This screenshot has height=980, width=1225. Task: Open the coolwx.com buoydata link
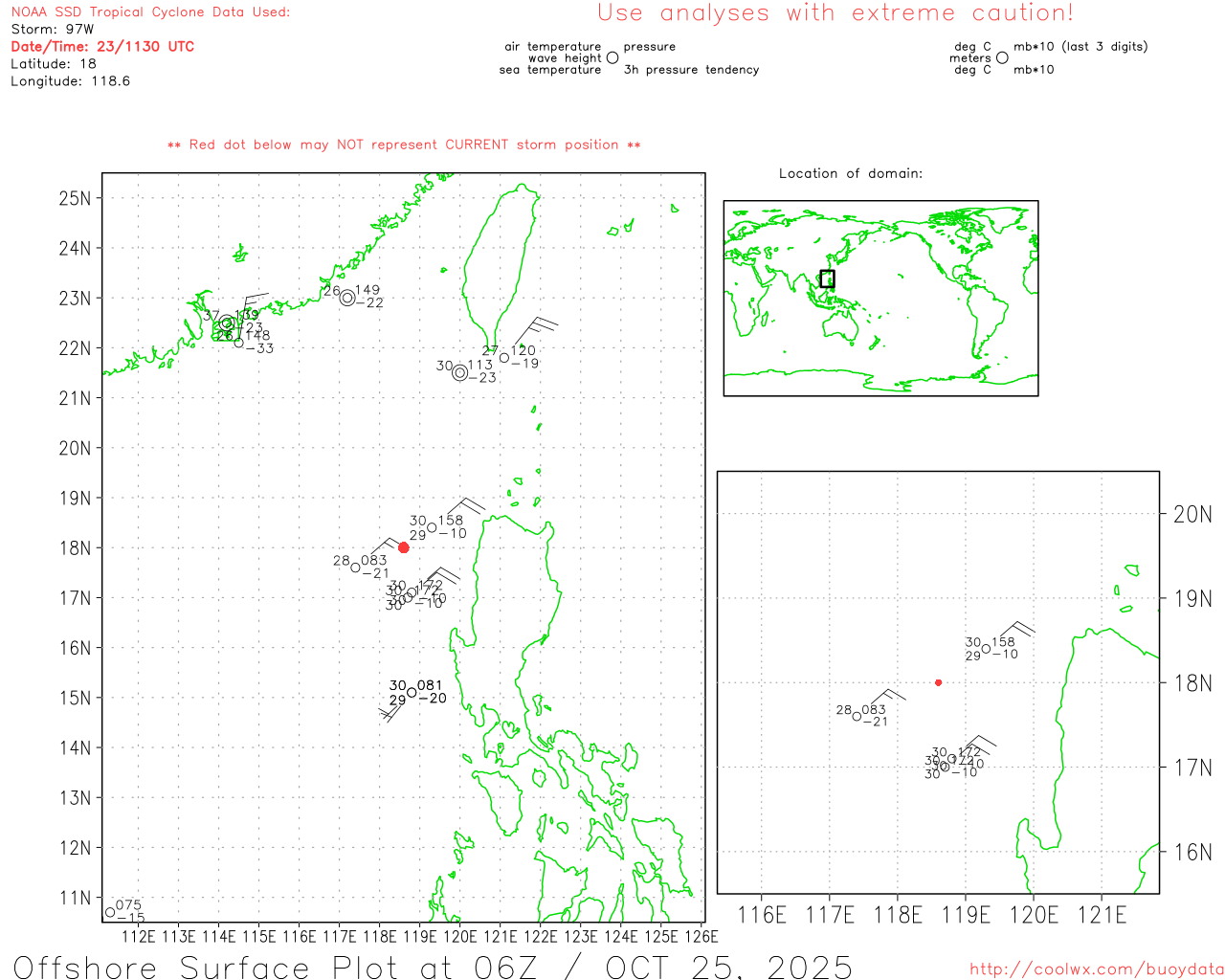[1096, 969]
